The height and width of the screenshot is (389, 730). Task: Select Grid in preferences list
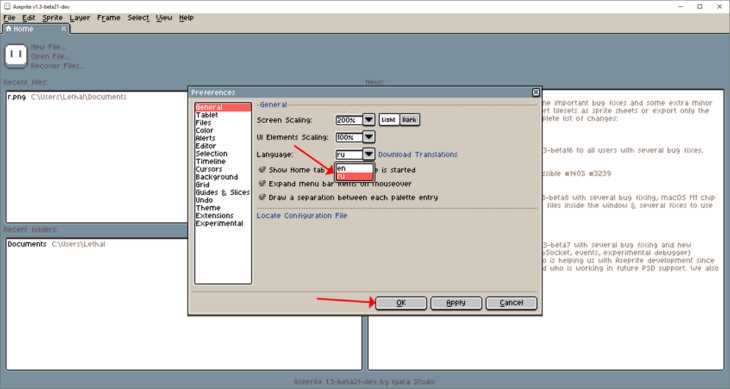(x=223, y=185)
